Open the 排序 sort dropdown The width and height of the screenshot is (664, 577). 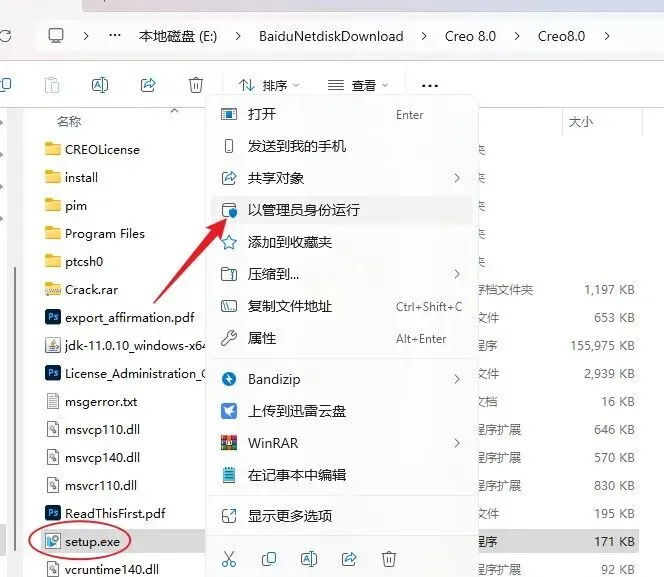tap(268, 86)
